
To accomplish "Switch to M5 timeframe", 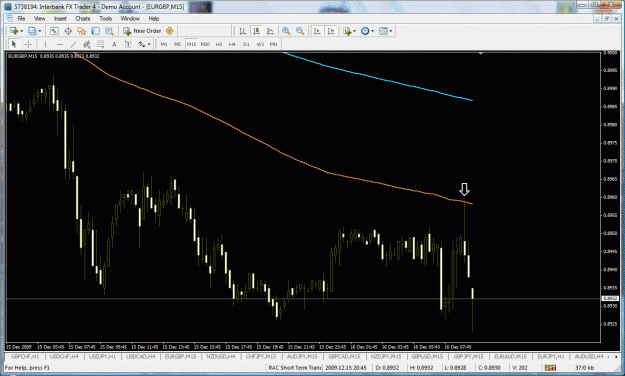I will [x=177, y=44].
